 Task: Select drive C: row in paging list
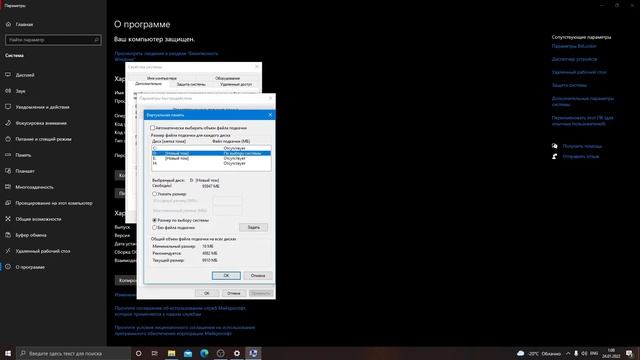pos(211,148)
